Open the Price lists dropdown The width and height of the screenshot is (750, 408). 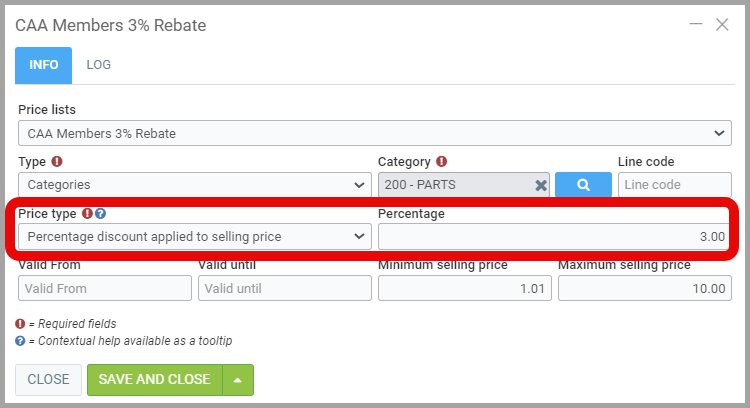[374, 132]
